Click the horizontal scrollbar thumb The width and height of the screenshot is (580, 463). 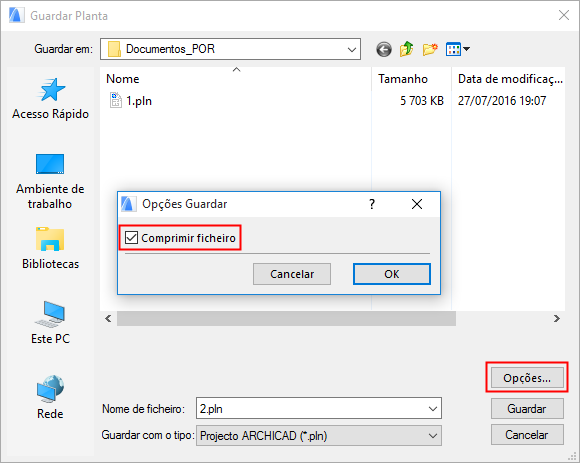(286, 318)
